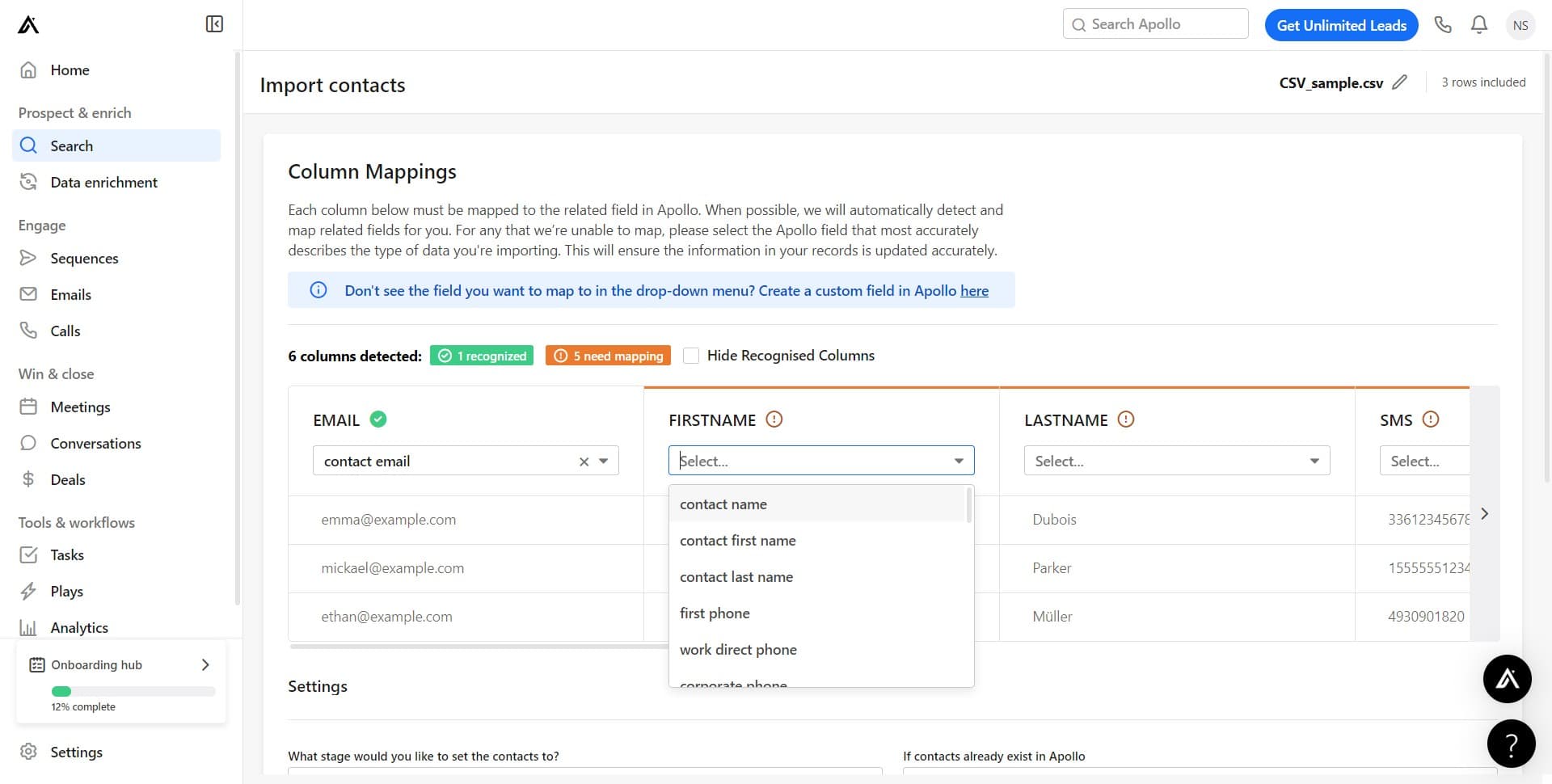Clear the contact email mapping with X
The image size is (1552, 784).
pos(584,462)
